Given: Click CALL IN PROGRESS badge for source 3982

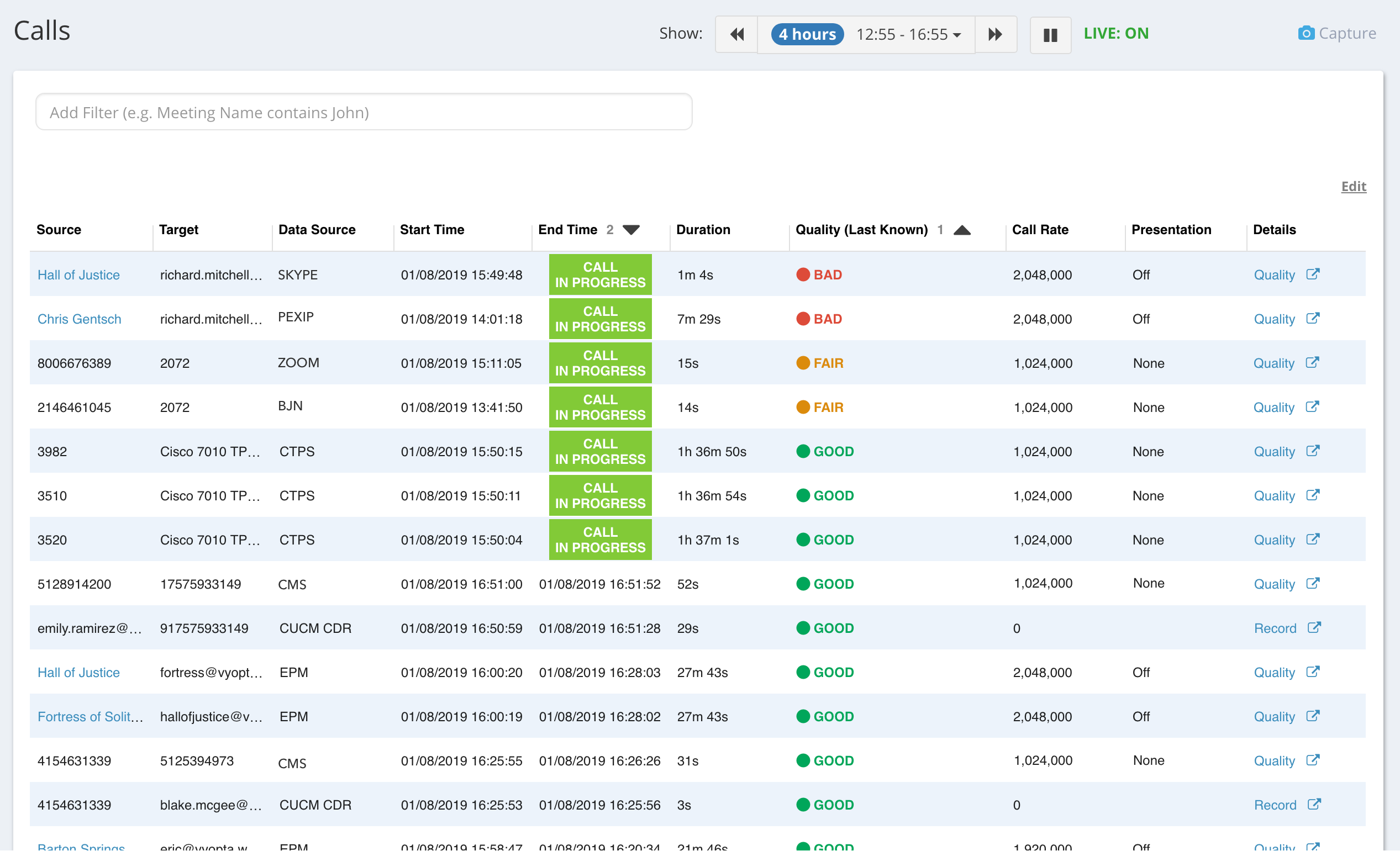Looking at the screenshot, I should point(600,452).
